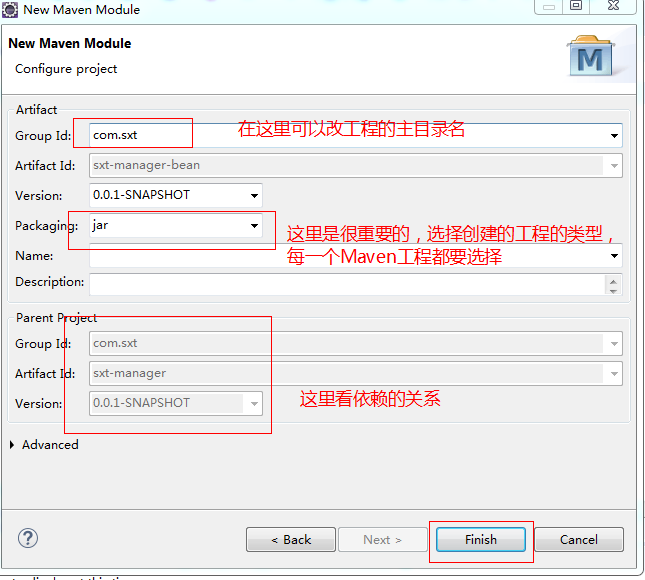Screen dimensions: 645x580
Task: Open the Parent Project sxt-manager Artifact Id dropdown
Action: pos(614,374)
